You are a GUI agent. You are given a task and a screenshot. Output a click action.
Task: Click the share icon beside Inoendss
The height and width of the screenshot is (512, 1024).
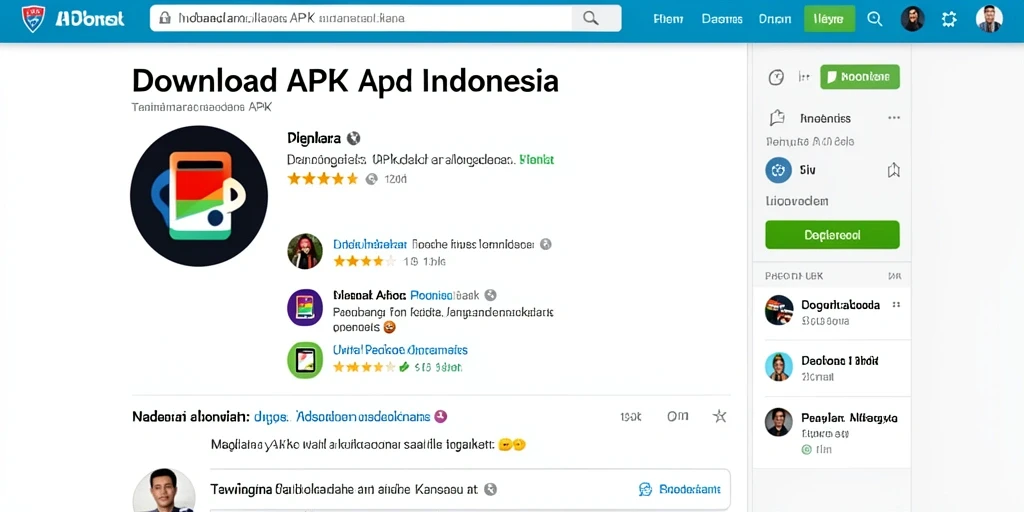tap(776, 118)
